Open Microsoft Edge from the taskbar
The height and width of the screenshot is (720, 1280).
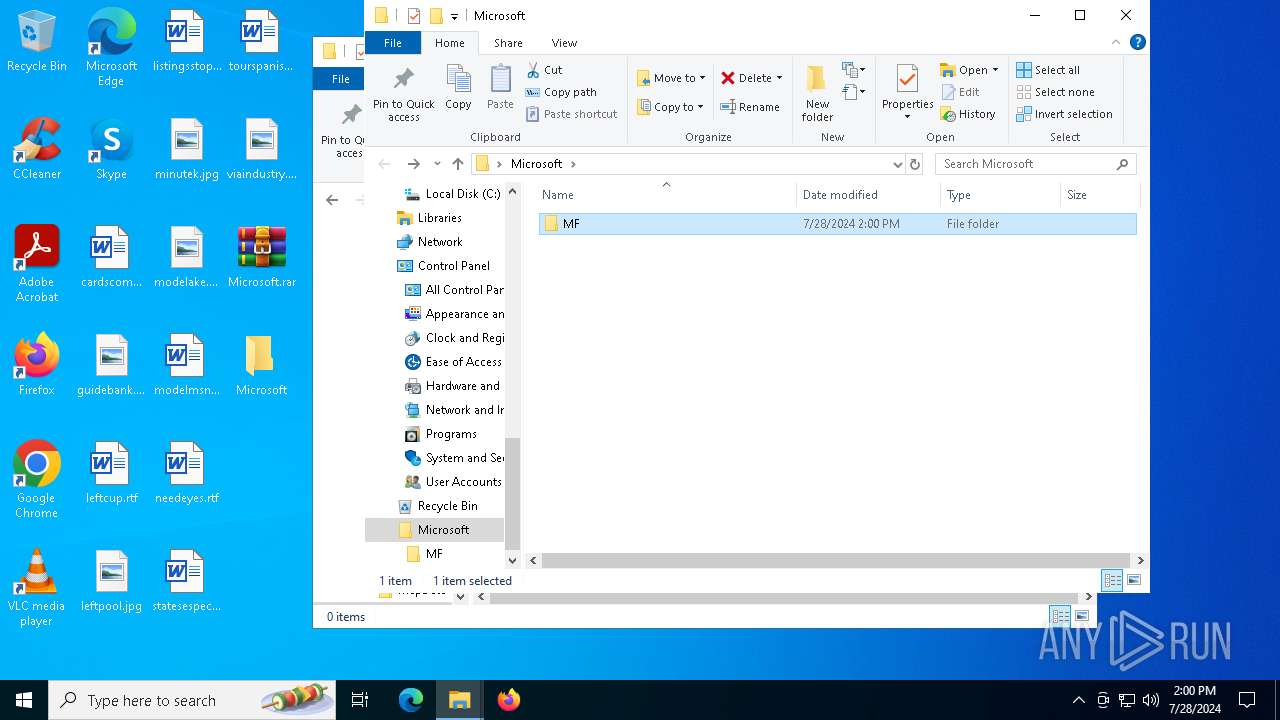tap(411, 700)
